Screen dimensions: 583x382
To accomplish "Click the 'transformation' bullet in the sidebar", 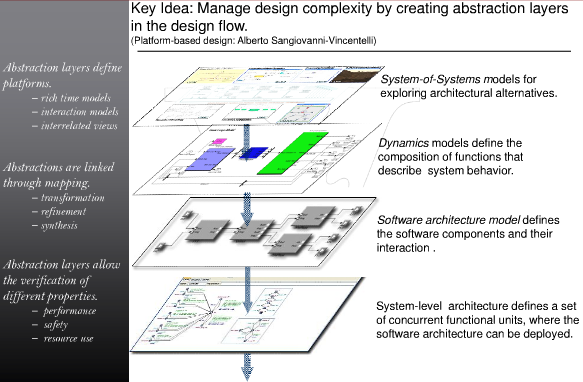I will click(x=68, y=198).
